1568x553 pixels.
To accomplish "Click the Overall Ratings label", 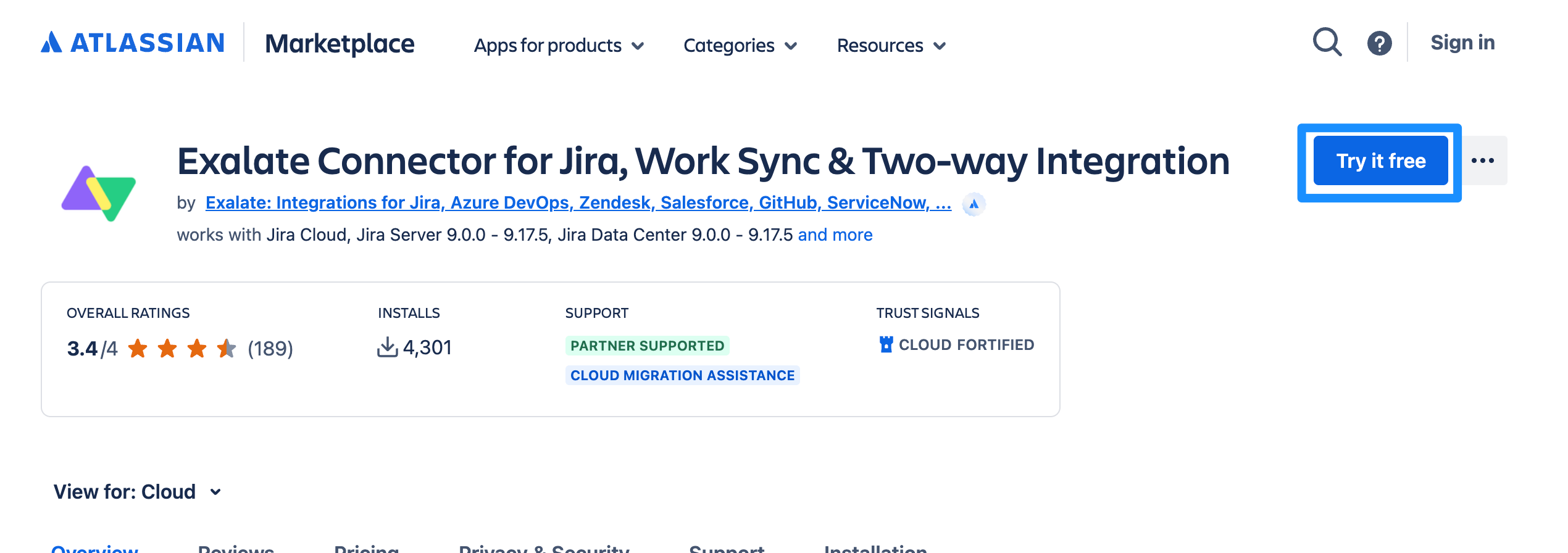I will pos(128,313).
